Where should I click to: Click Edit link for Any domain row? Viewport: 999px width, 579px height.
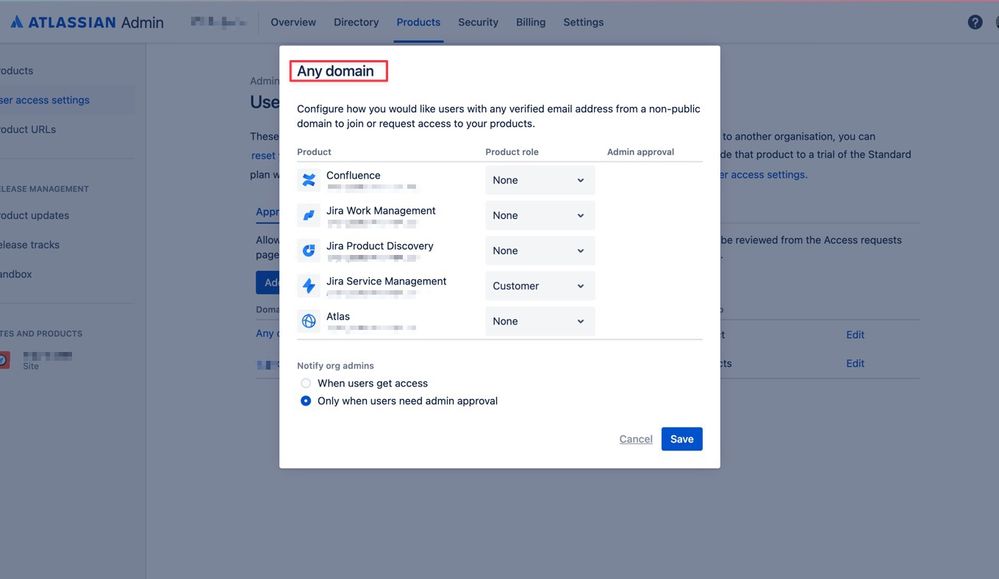(855, 334)
